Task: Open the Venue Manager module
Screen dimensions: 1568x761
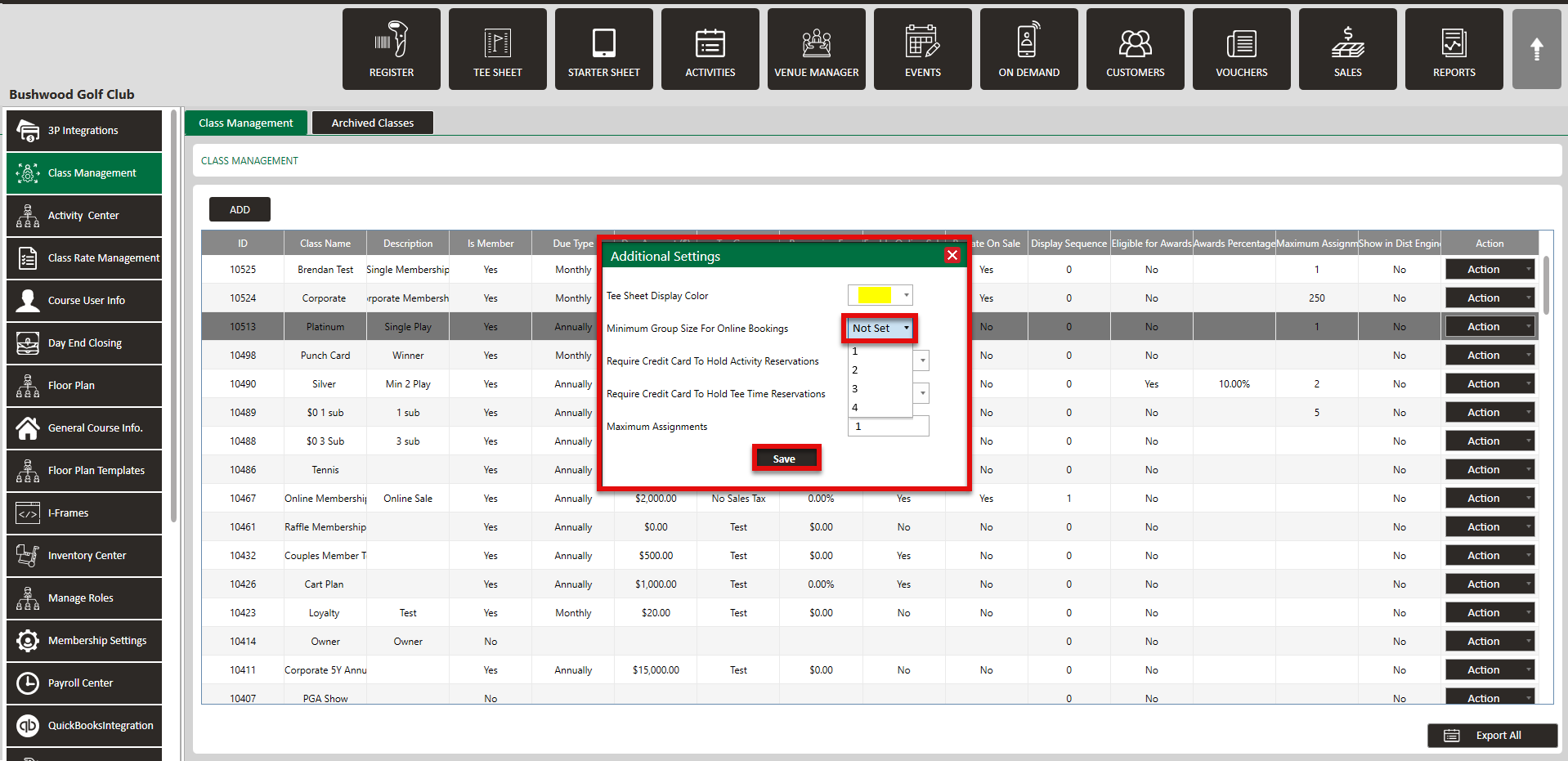Action: (817, 49)
